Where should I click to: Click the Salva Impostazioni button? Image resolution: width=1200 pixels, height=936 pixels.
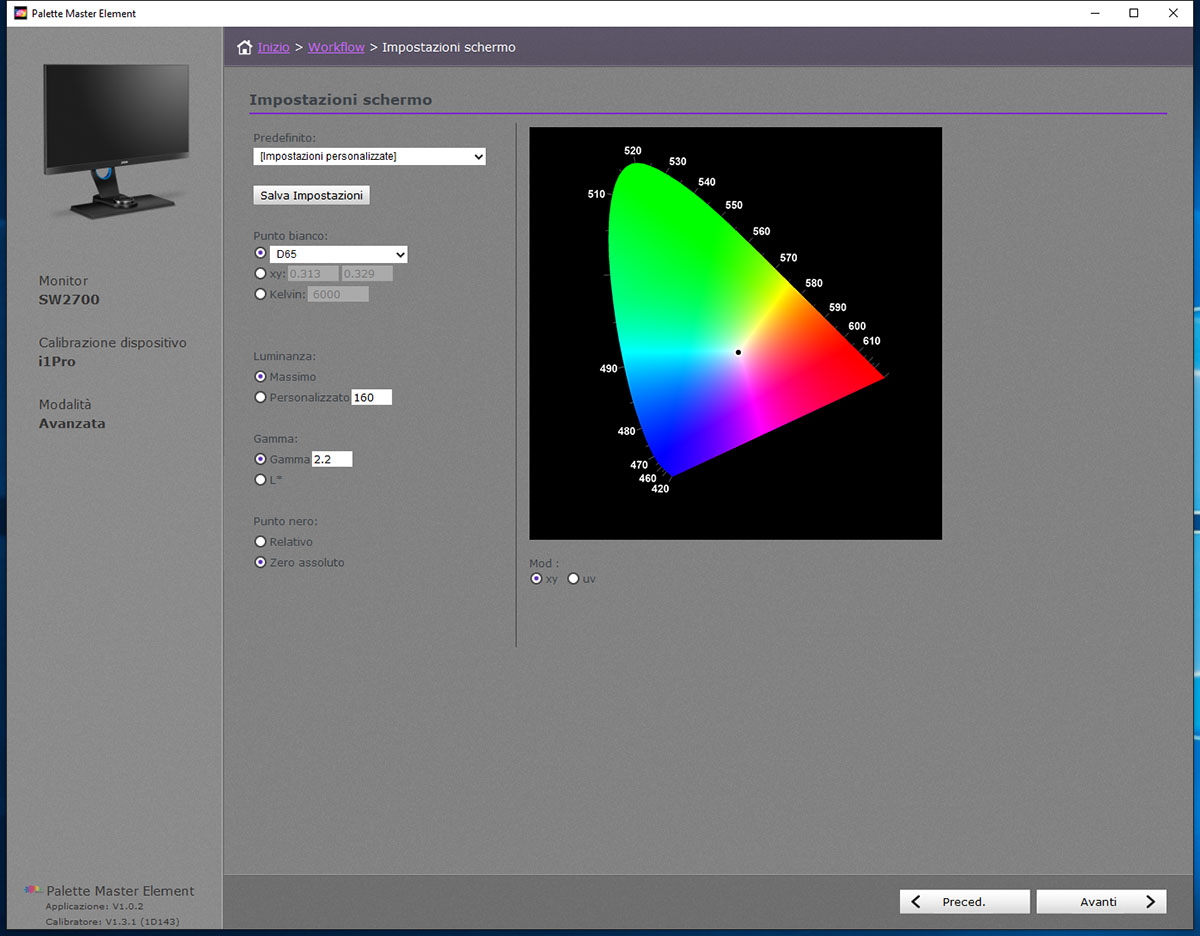(x=311, y=195)
